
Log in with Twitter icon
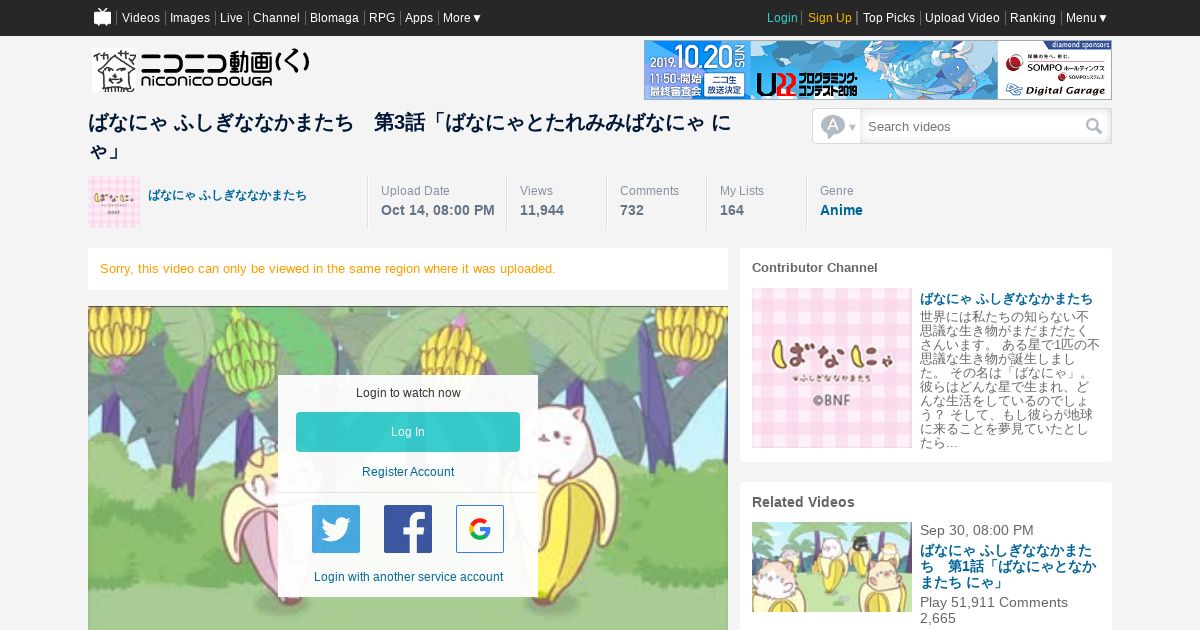[x=336, y=529]
